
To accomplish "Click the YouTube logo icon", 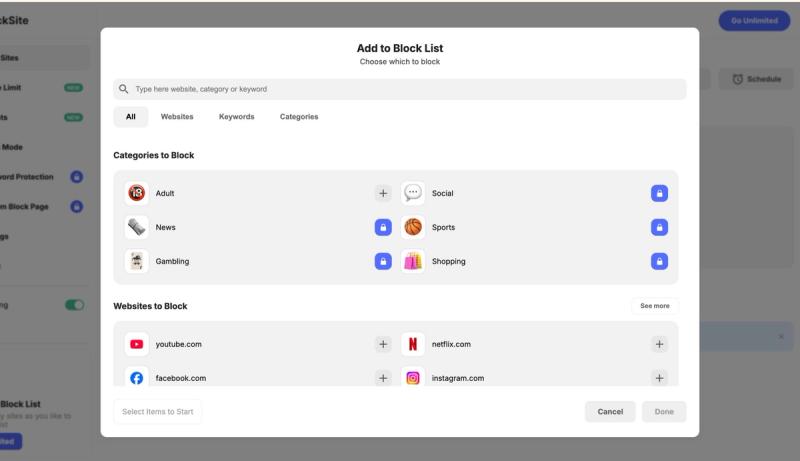I will tap(136, 344).
